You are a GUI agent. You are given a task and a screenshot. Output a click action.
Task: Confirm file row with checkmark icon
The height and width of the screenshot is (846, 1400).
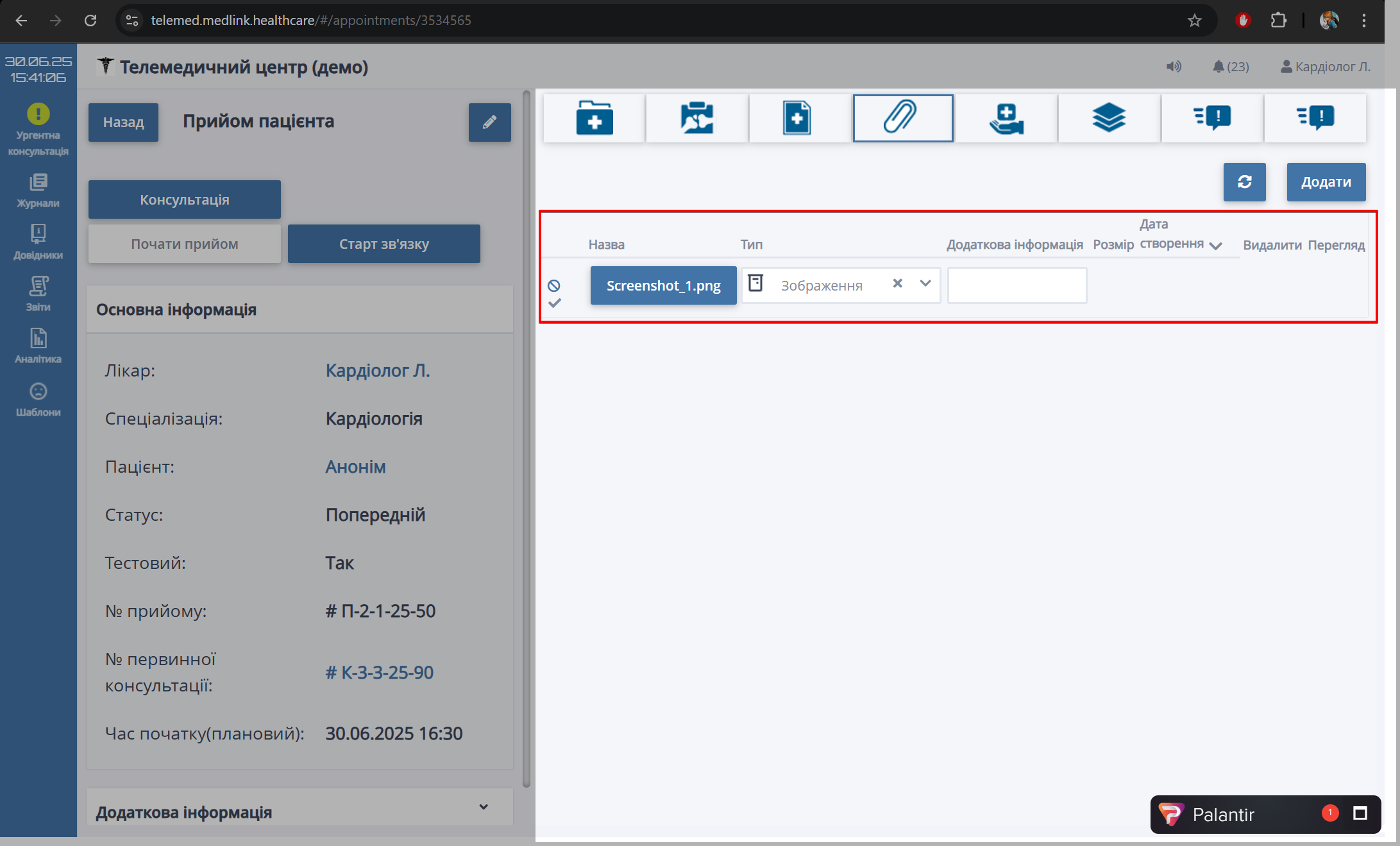[x=555, y=303]
